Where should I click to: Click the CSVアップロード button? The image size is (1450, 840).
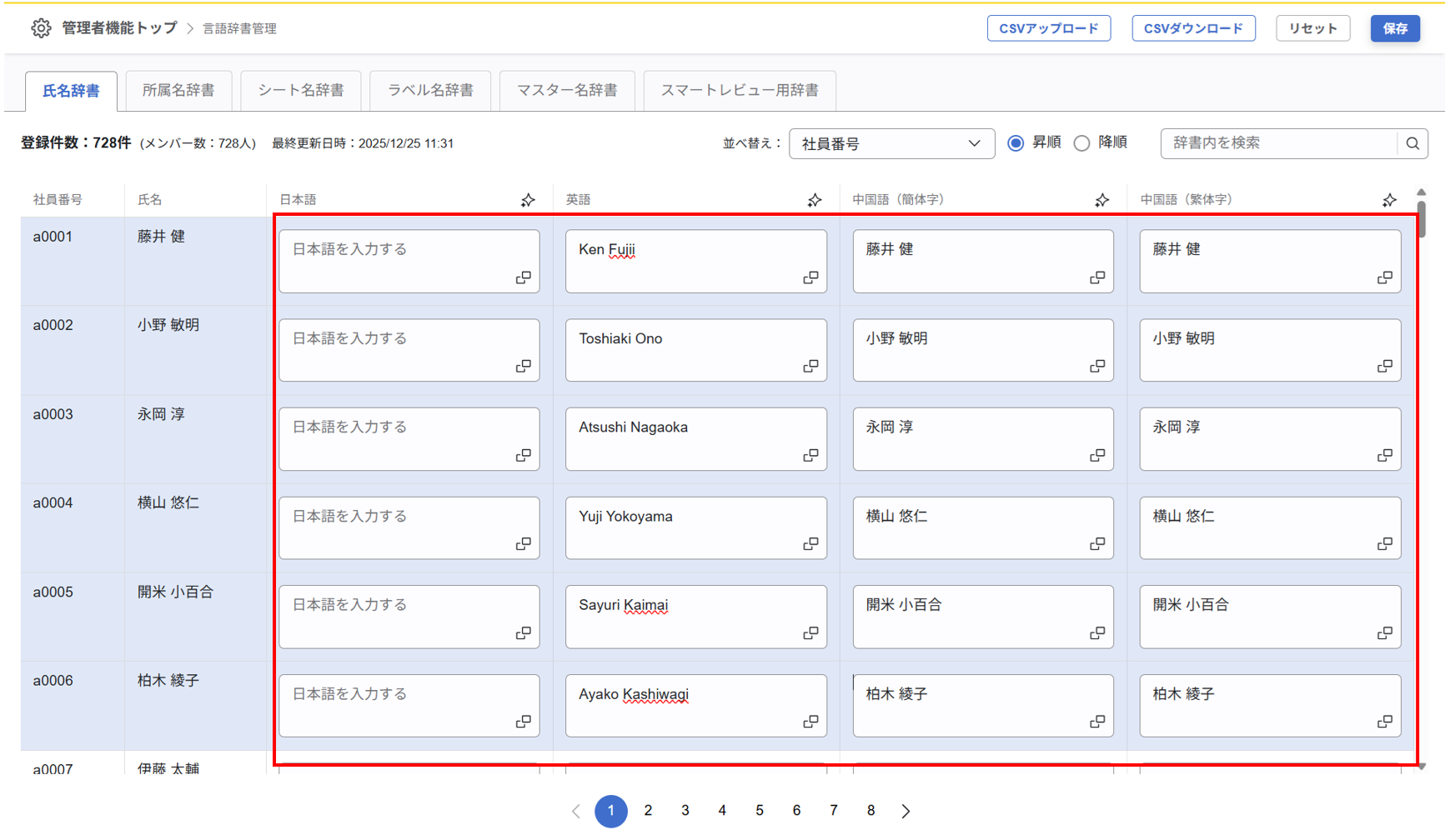tap(1049, 27)
